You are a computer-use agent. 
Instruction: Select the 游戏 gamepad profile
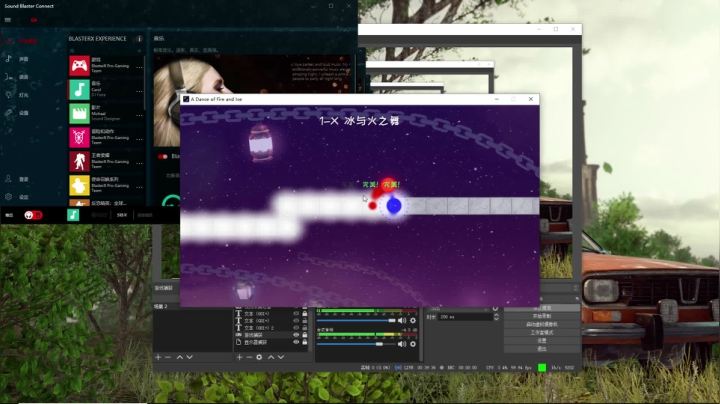pyautogui.click(x=79, y=66)
